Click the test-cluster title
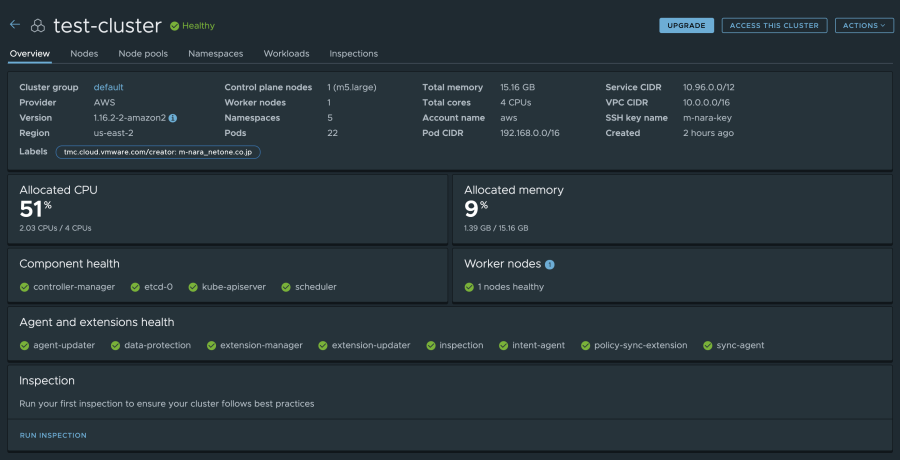900x460 pixels. pos(107,26)
